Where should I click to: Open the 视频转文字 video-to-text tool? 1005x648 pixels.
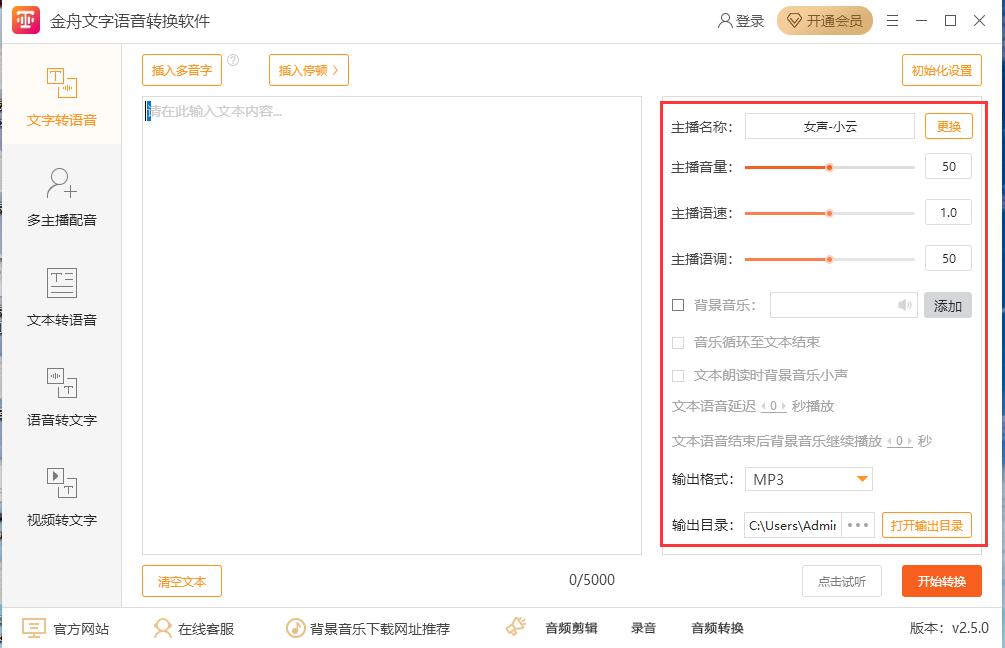[x=61, y=497]
